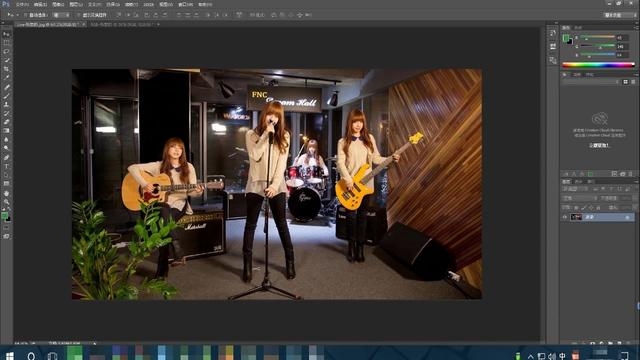Switch Libraries panel to grid view

point(625,82)
